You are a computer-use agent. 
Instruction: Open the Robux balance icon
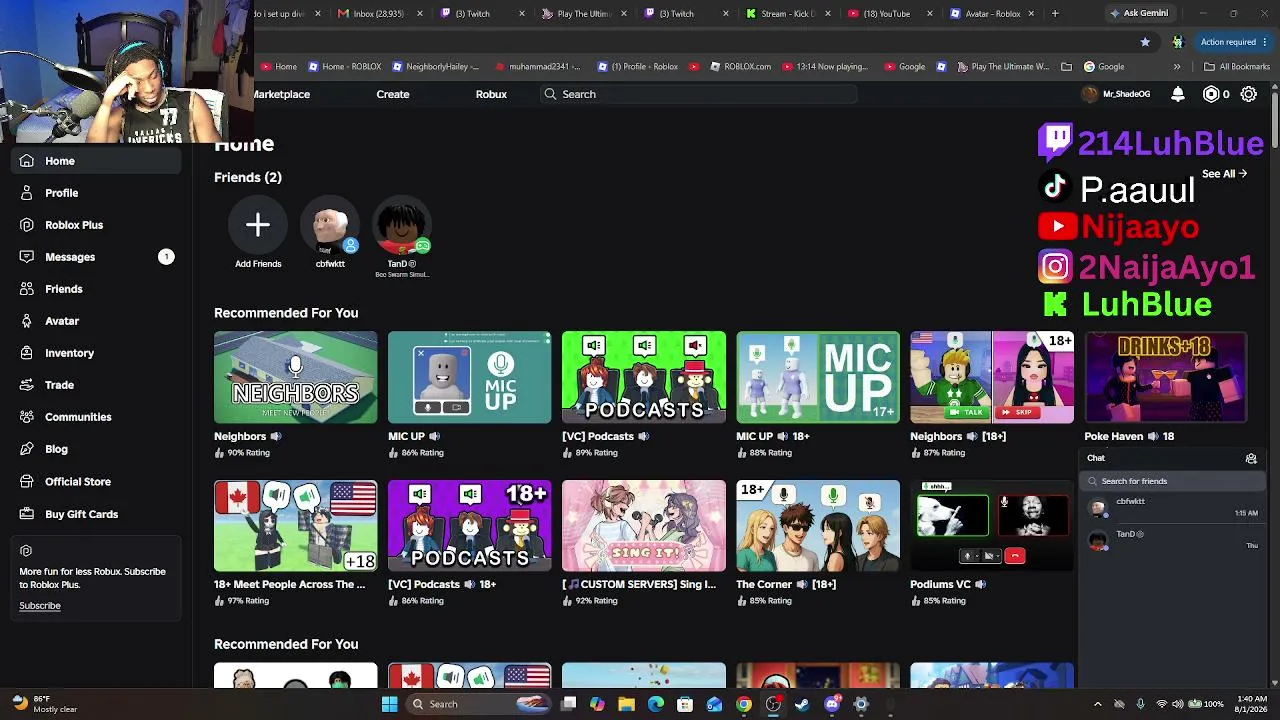[1211, 94]
